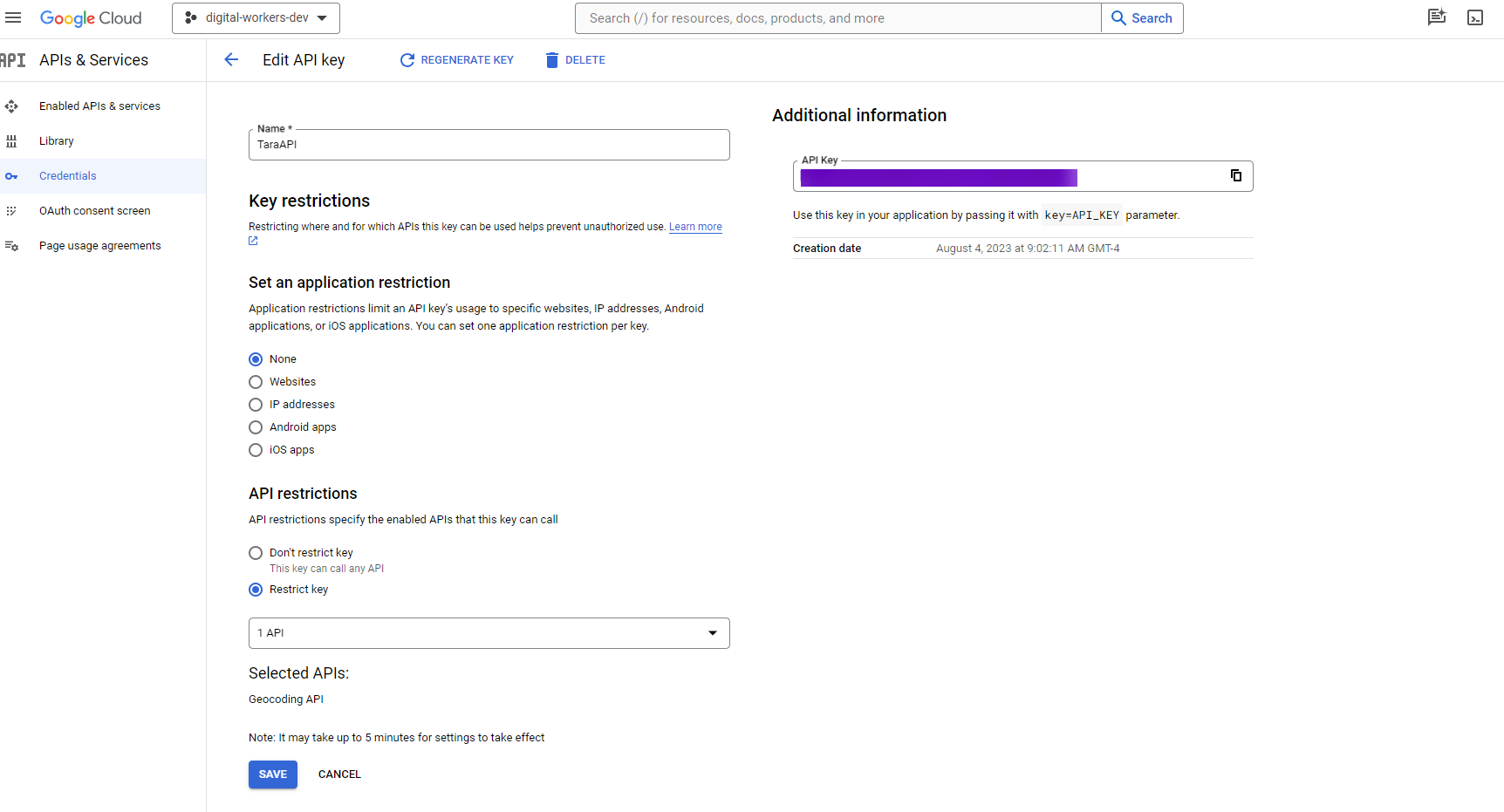Image resolution: width=1504 pixels, height=812 pixels.
Task: Go back using the left arrow
Action: (x=231, y=59)
